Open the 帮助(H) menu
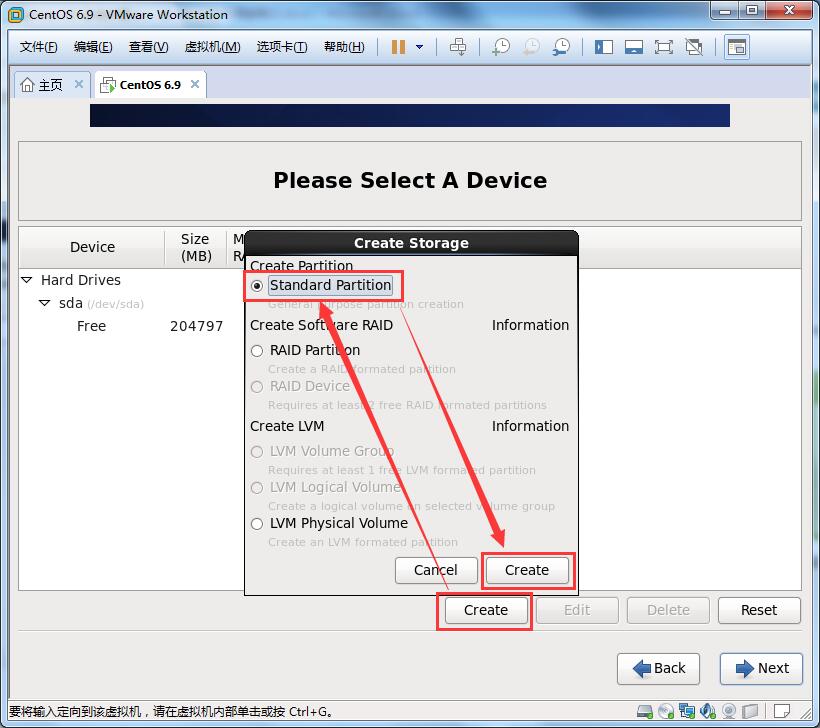Screen dimensions: 820x728 344,47
